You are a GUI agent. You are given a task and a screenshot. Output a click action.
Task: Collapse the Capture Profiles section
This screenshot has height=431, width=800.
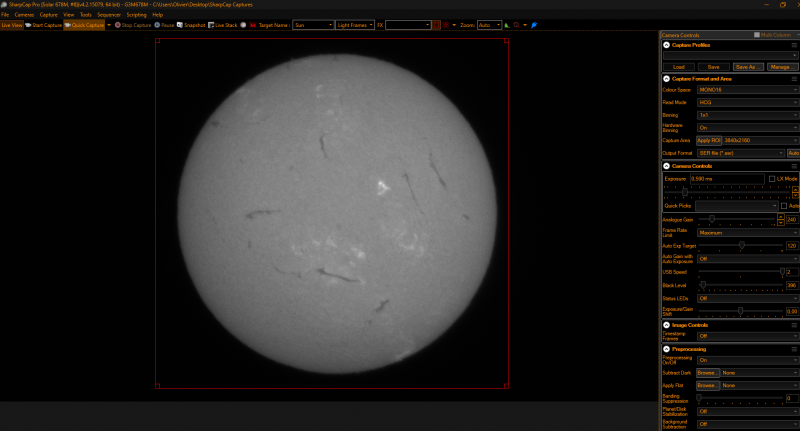[666, 45]
